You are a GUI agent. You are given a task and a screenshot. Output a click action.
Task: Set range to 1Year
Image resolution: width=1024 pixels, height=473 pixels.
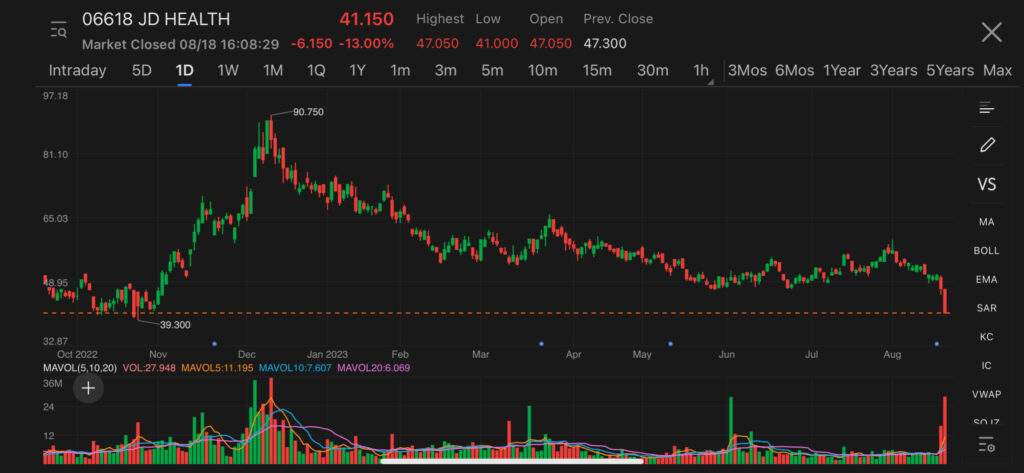[842, 71]
